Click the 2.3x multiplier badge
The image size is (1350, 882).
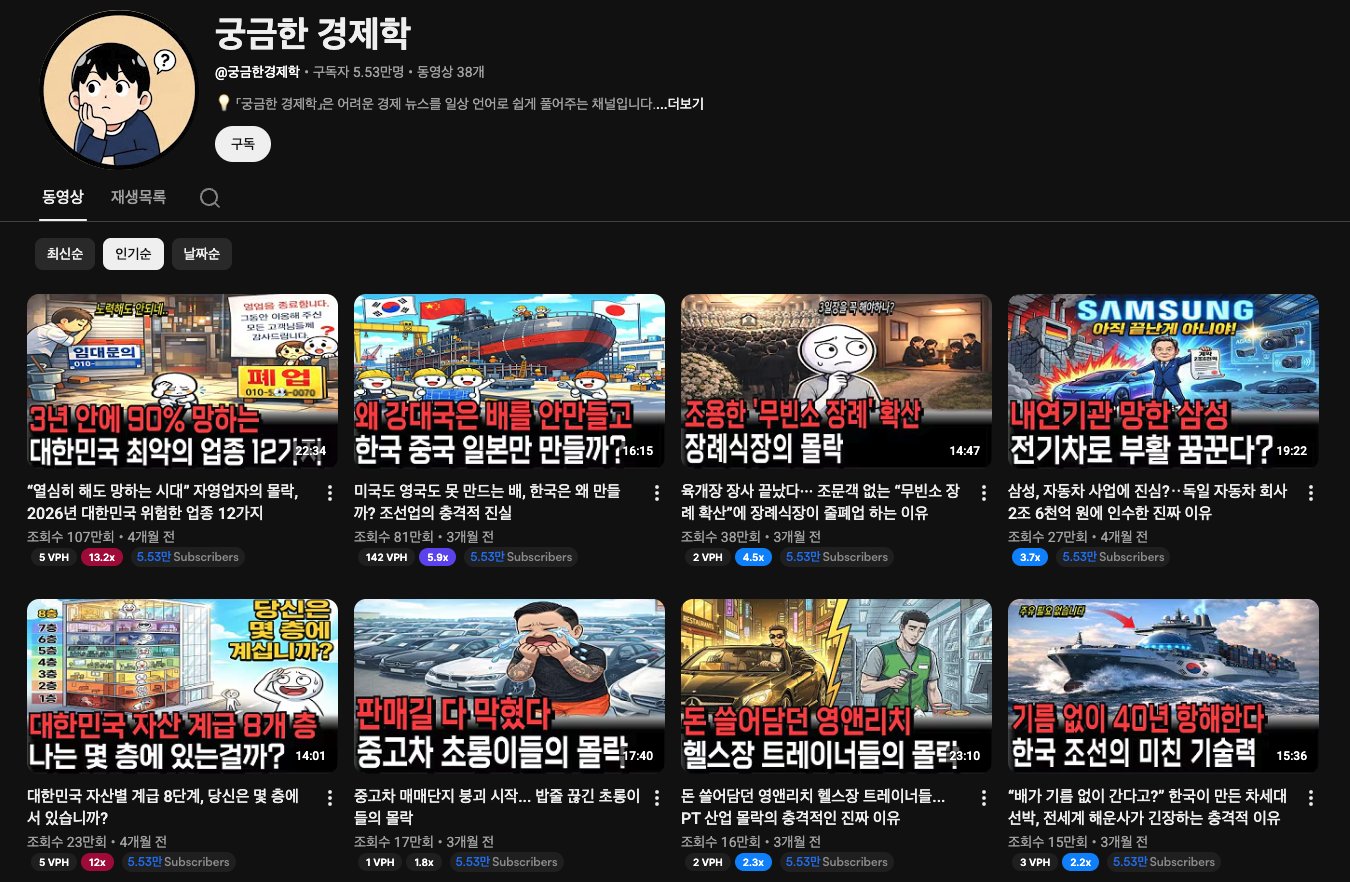[753, 862]
